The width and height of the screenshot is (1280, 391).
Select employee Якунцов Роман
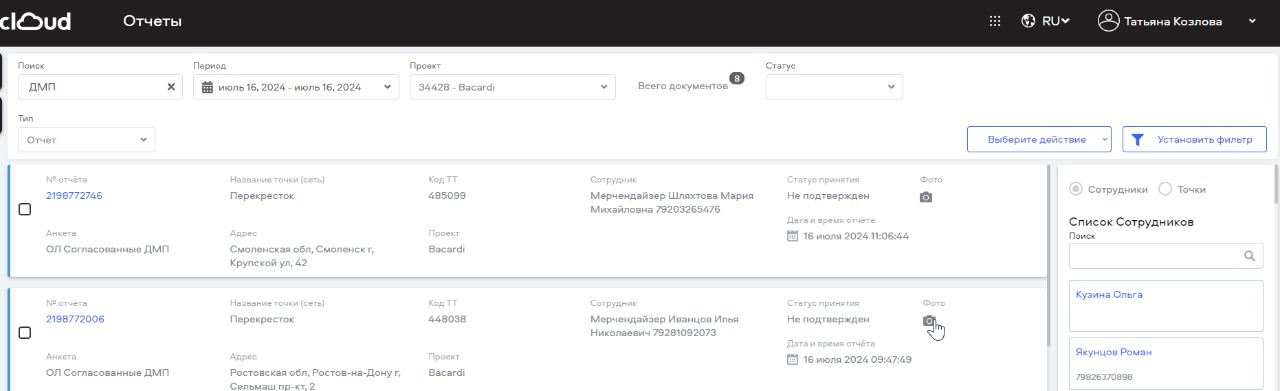click(1166, 363)
